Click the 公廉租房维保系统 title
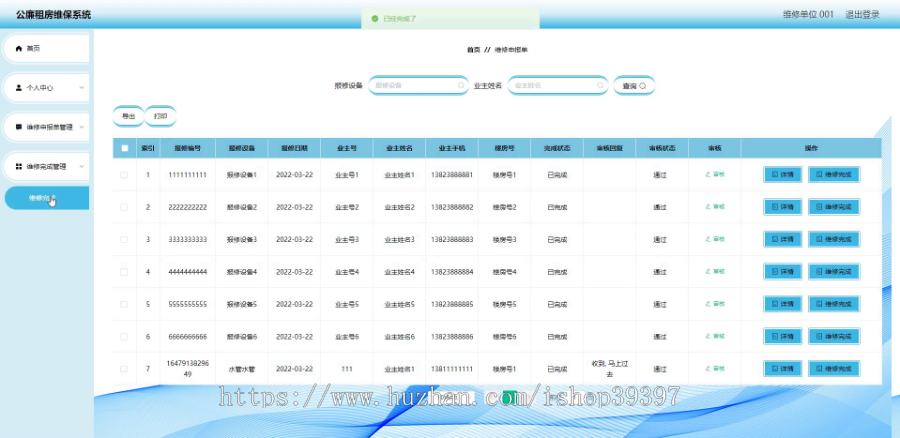The image size is (900, 438). pyautogui.click(x=53, y=15)
